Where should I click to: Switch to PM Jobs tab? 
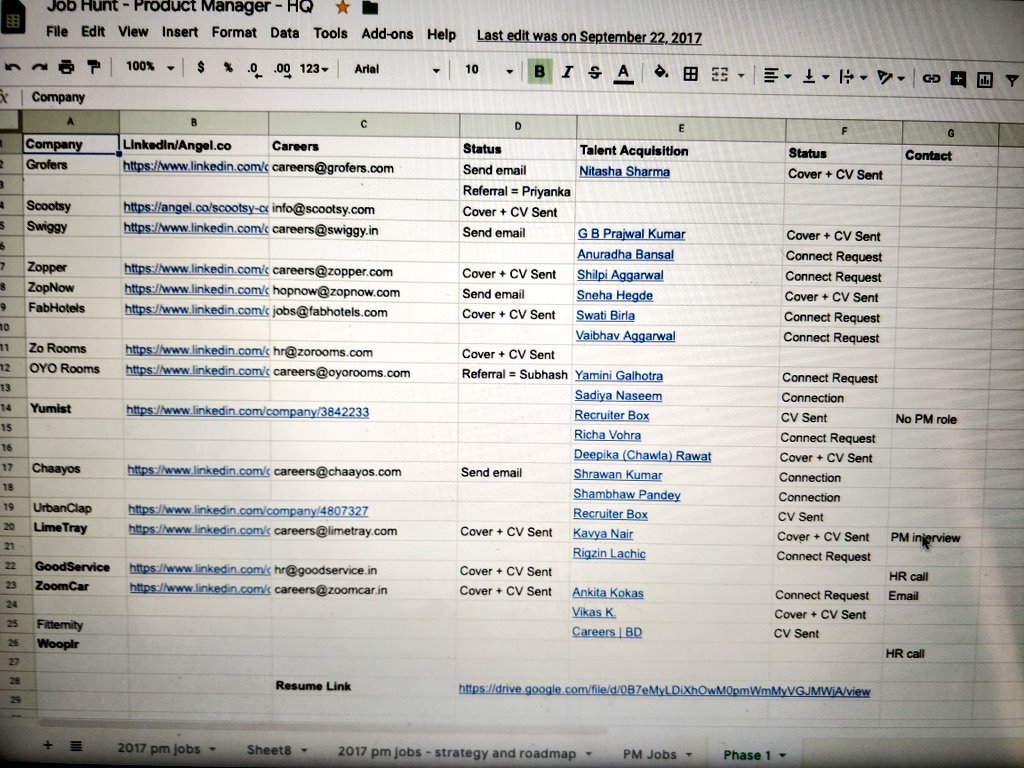pyautogui.click(x=656, y=754)
